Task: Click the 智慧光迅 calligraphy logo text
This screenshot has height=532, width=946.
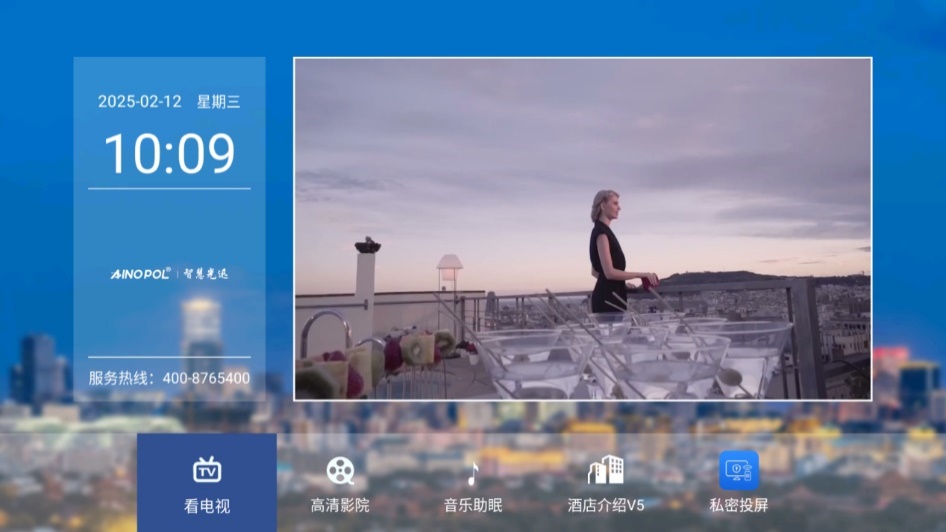Action: (205, 273)
